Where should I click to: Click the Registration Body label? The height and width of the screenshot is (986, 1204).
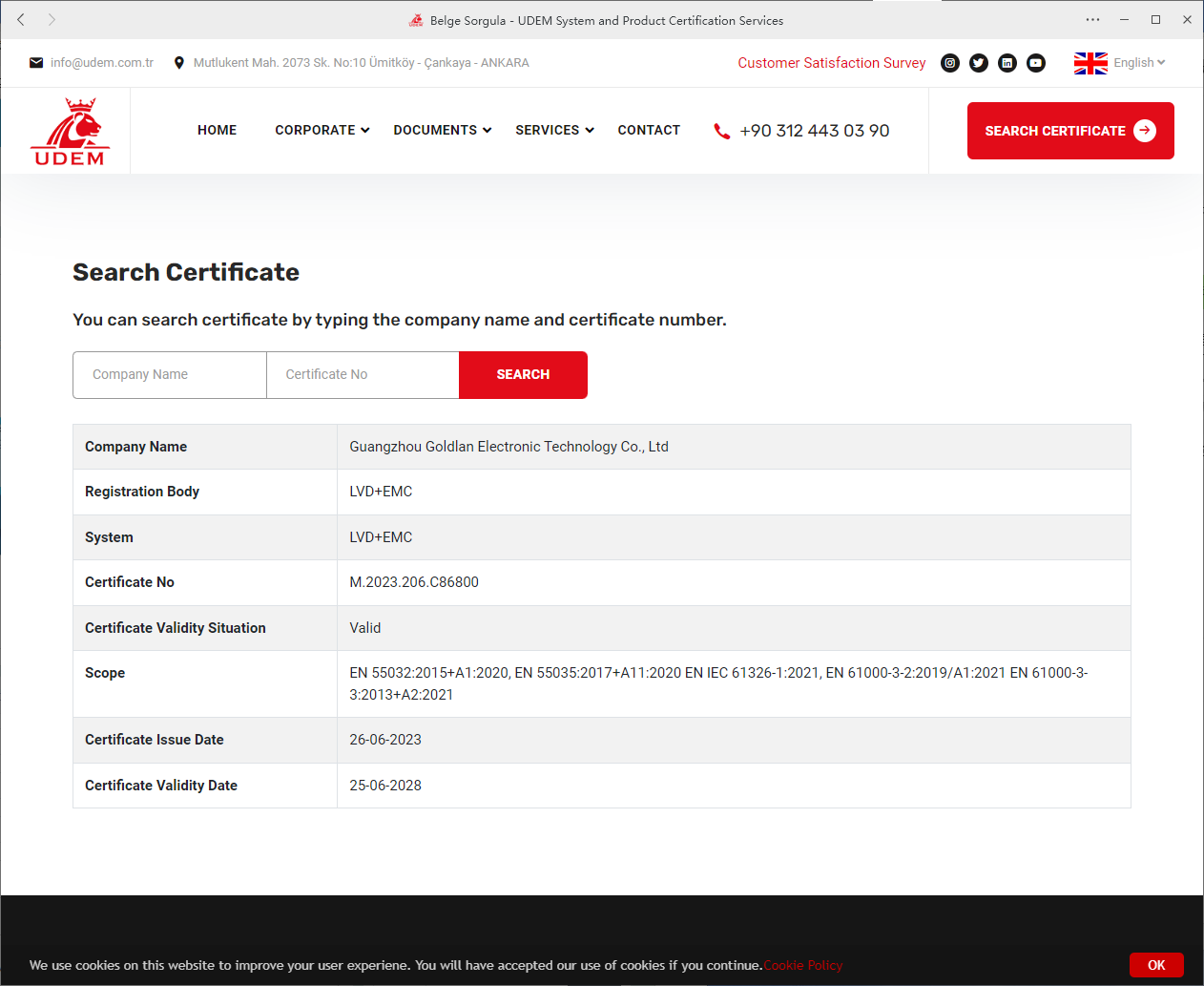(142, 492)
